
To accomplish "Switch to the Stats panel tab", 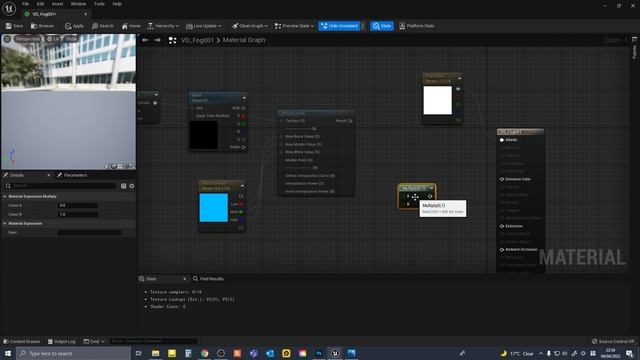I will coord(151,279).
